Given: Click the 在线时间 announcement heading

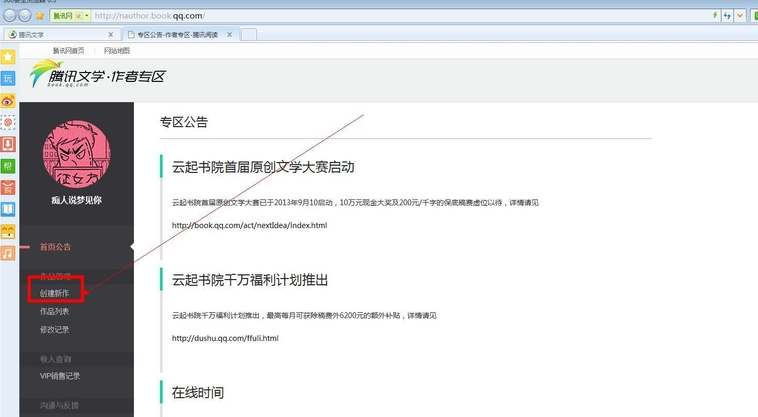Looking at the screenshot, I should [x=198, y=392].
